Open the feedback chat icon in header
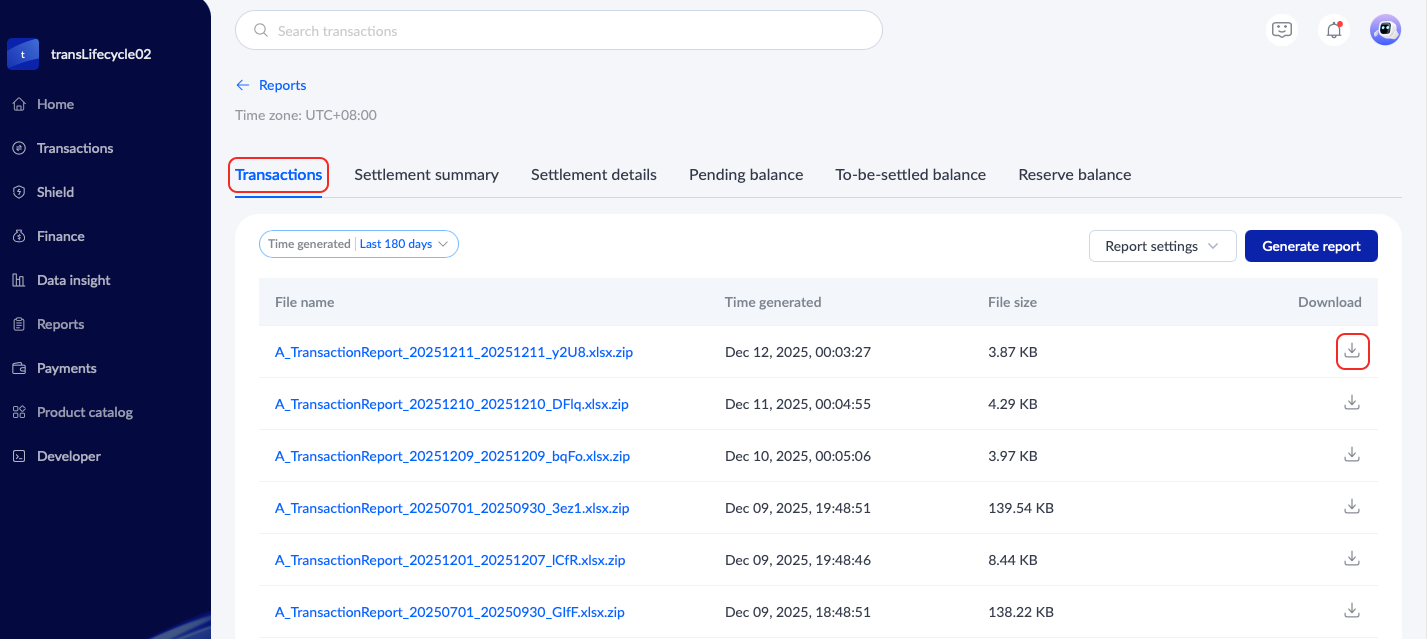Screen dimensions: 1427x639 [x=1282, y=30]
